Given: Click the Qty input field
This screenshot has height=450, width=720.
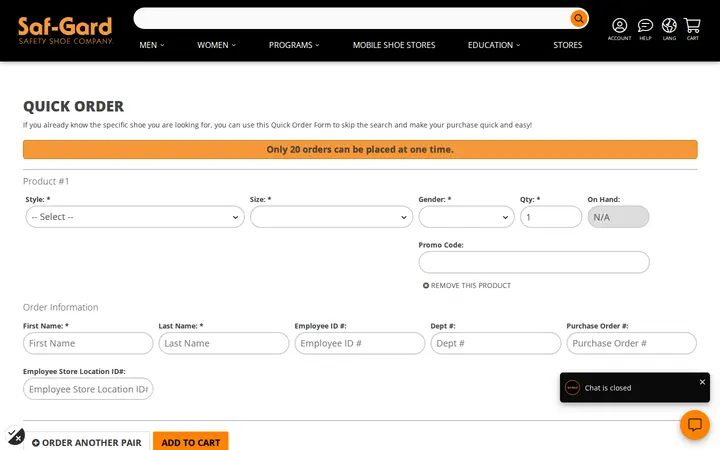Looking at the screenshot, I should pos(551,217).
